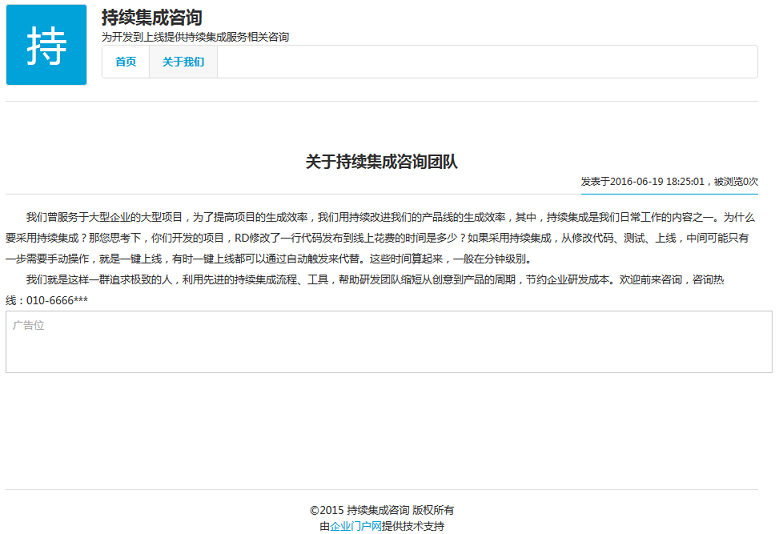Open the 首页 navigation tab
The width and height of the screenshot is (779, 534).
126,62
